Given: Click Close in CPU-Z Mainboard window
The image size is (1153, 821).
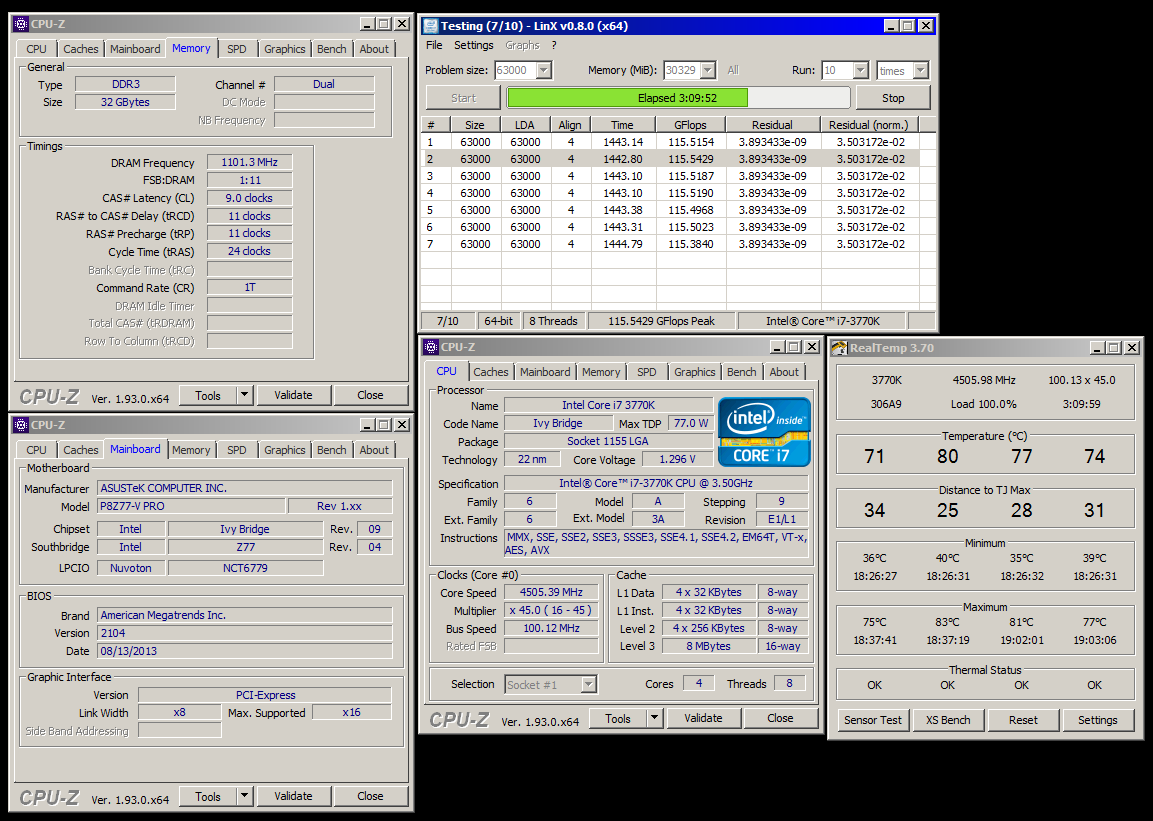Looking at the screenshot, I should (370, 797).
